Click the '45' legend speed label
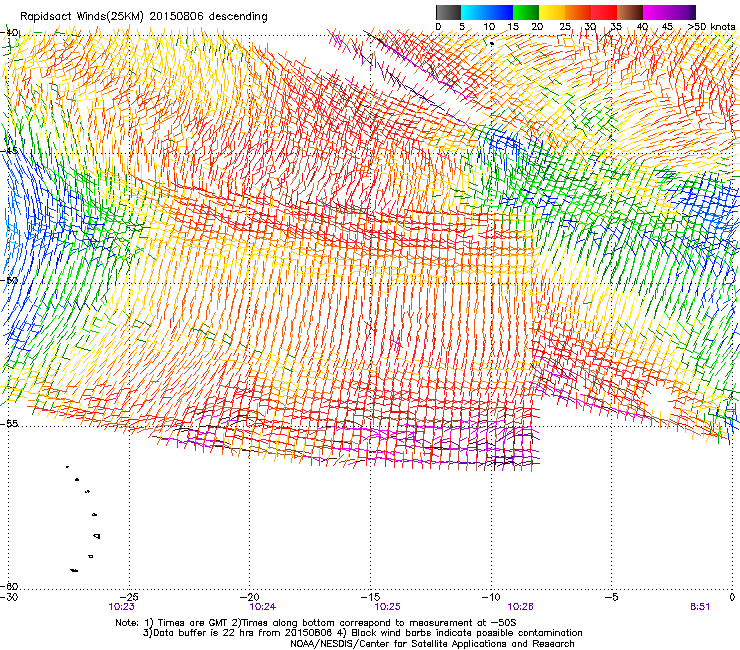740x650 pixels. coord(667,27)
